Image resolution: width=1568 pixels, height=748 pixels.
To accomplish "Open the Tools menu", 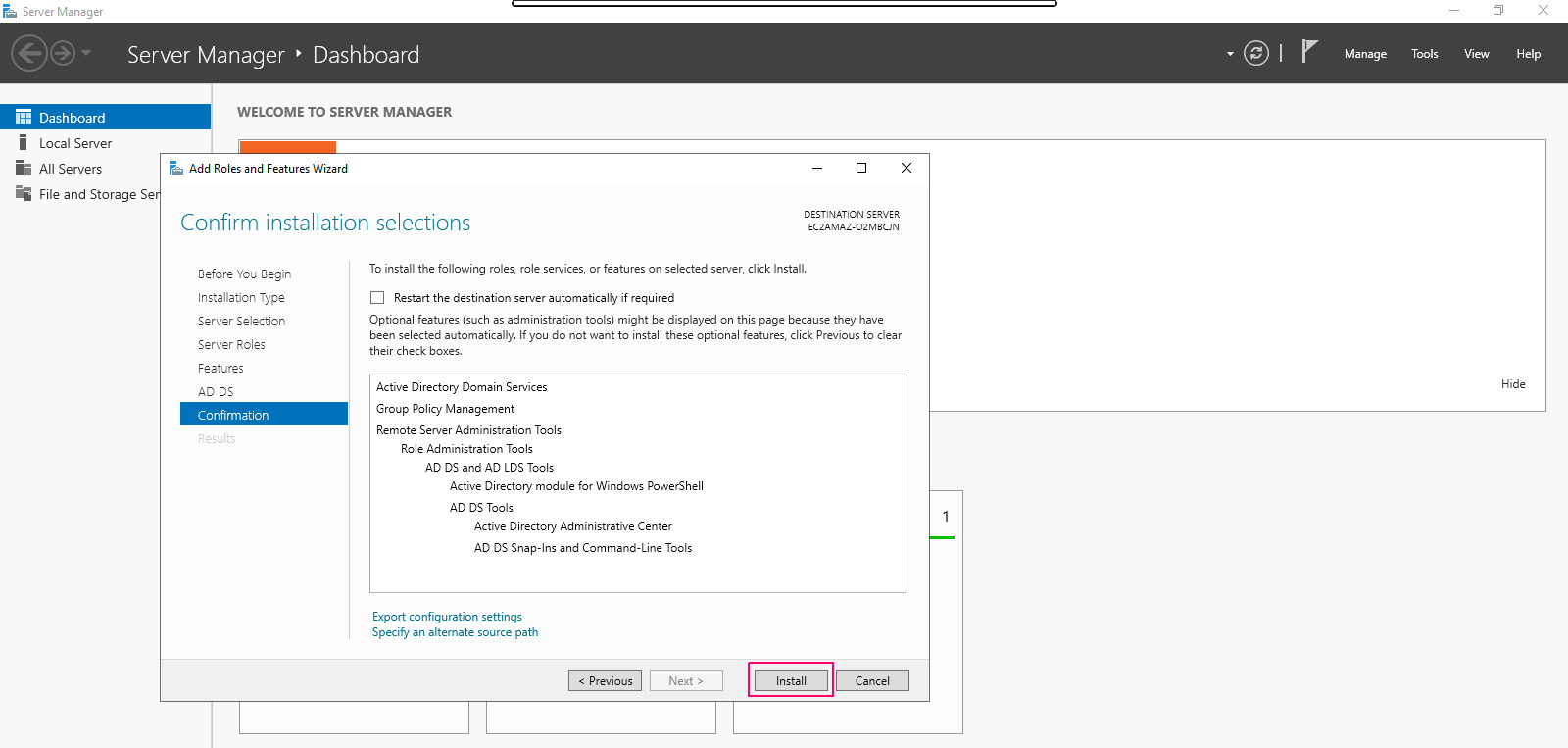I will (x=1425, y=54).
